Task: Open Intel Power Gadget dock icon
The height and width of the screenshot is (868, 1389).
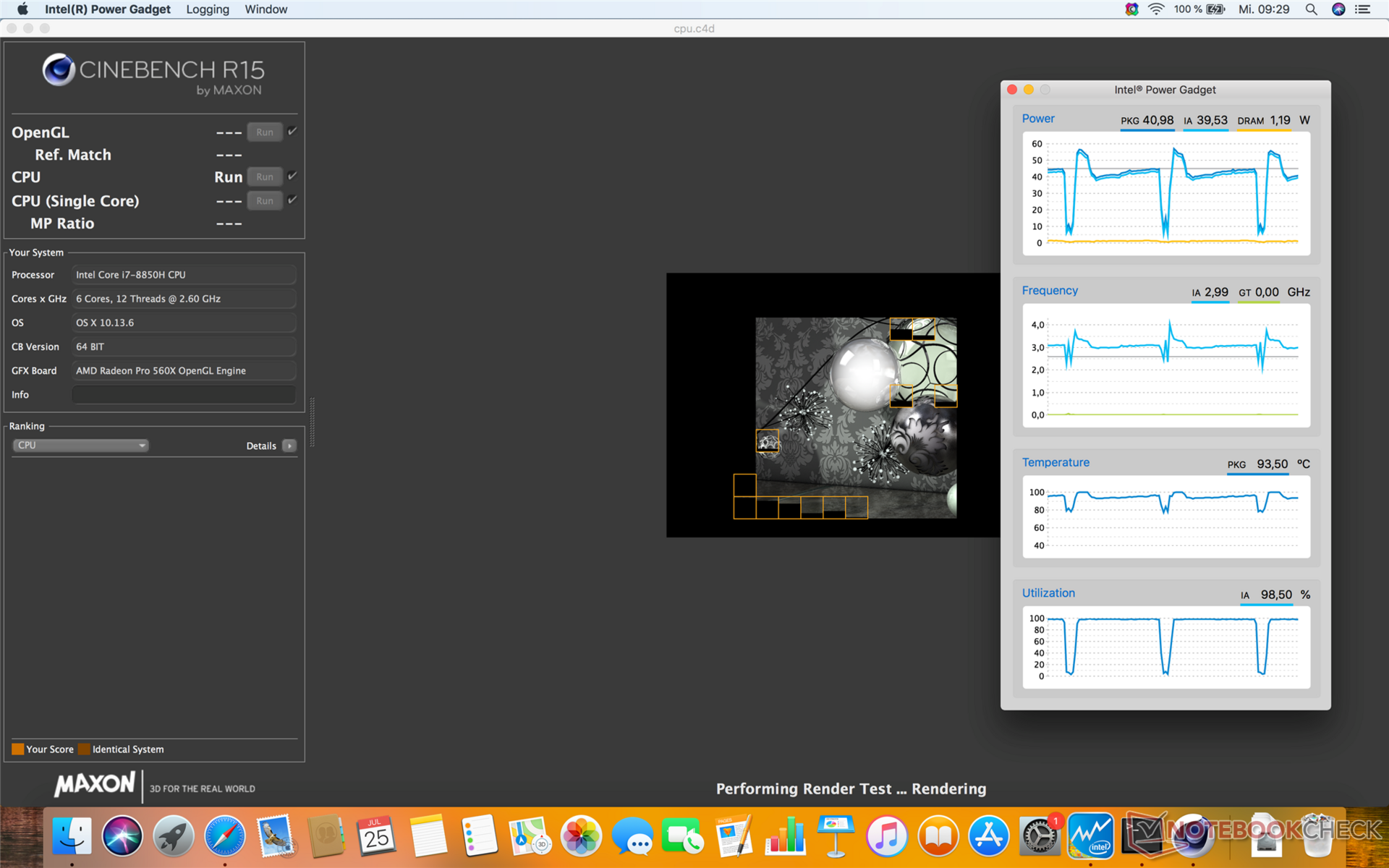Action: 1090,836
